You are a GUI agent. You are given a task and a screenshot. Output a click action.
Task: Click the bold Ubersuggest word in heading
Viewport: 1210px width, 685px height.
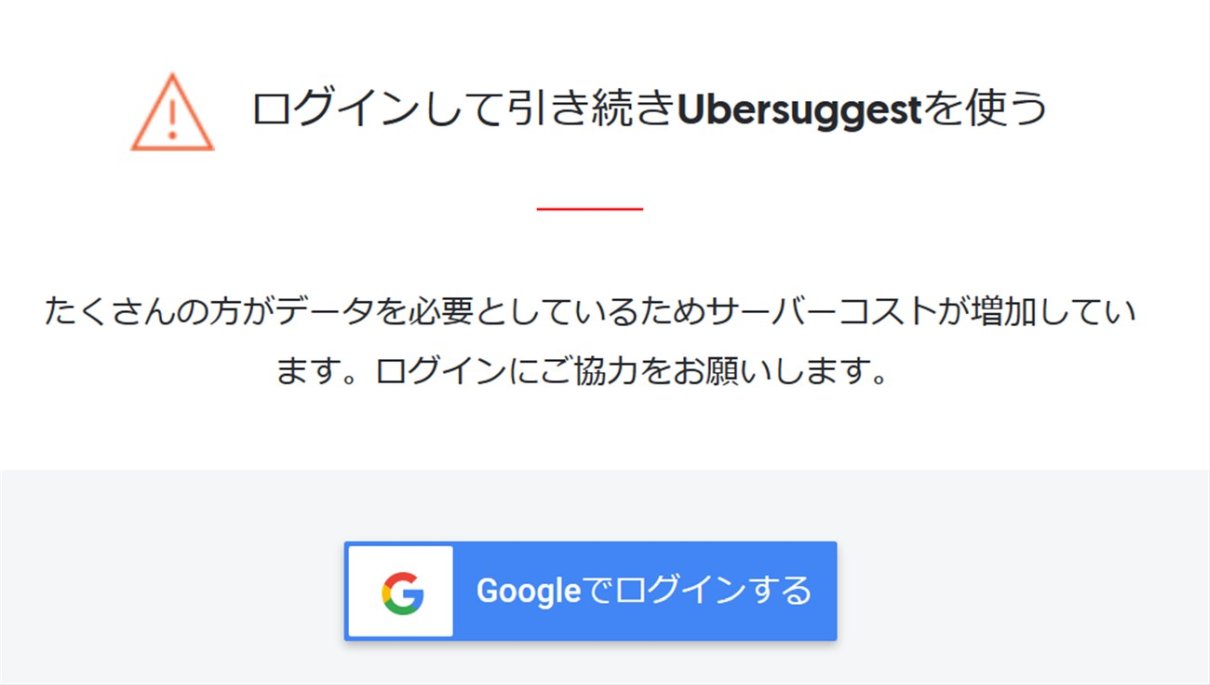pyautogui.click(x=798, y=110)
